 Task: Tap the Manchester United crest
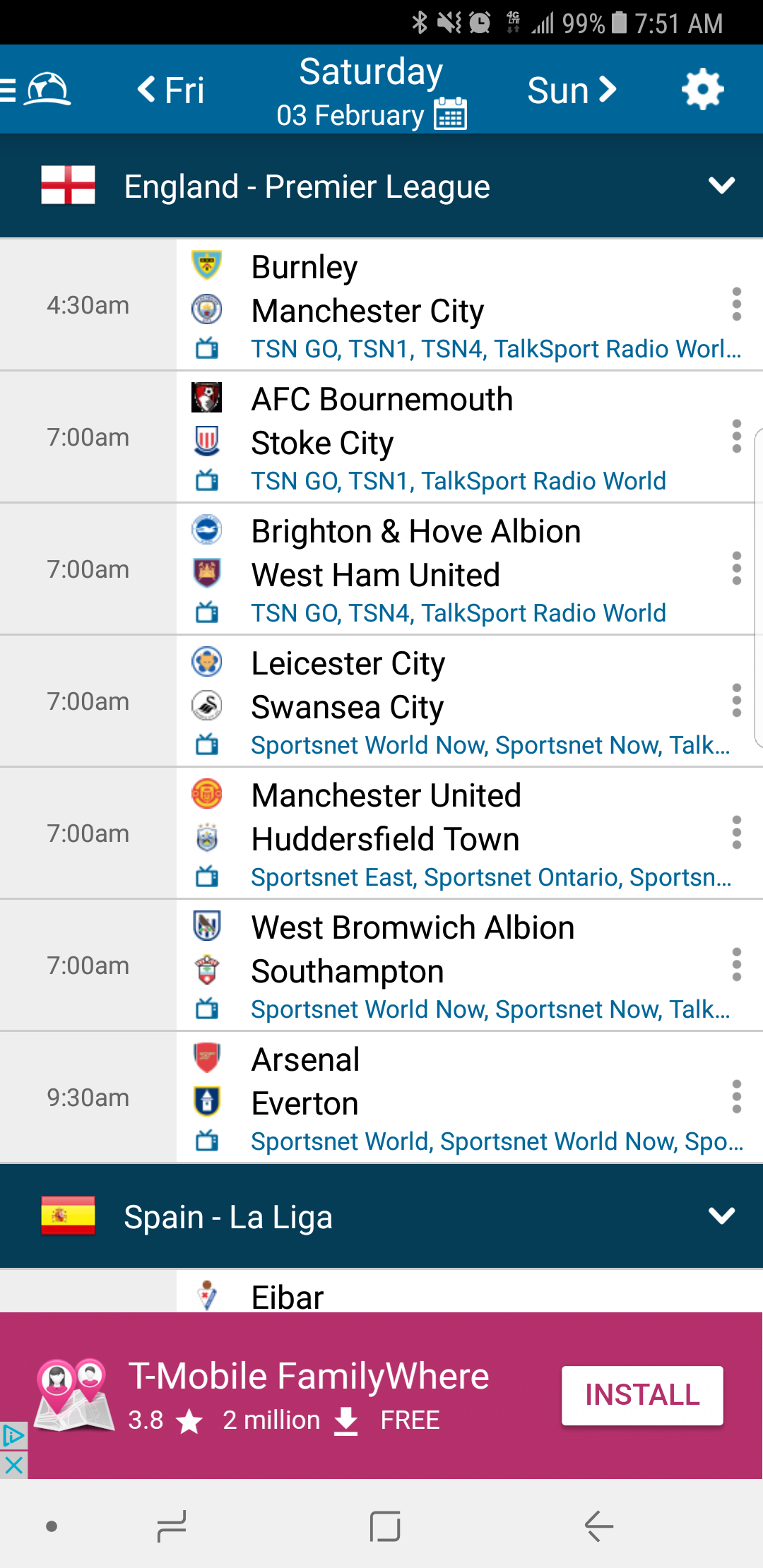click(x=207, y=795)
